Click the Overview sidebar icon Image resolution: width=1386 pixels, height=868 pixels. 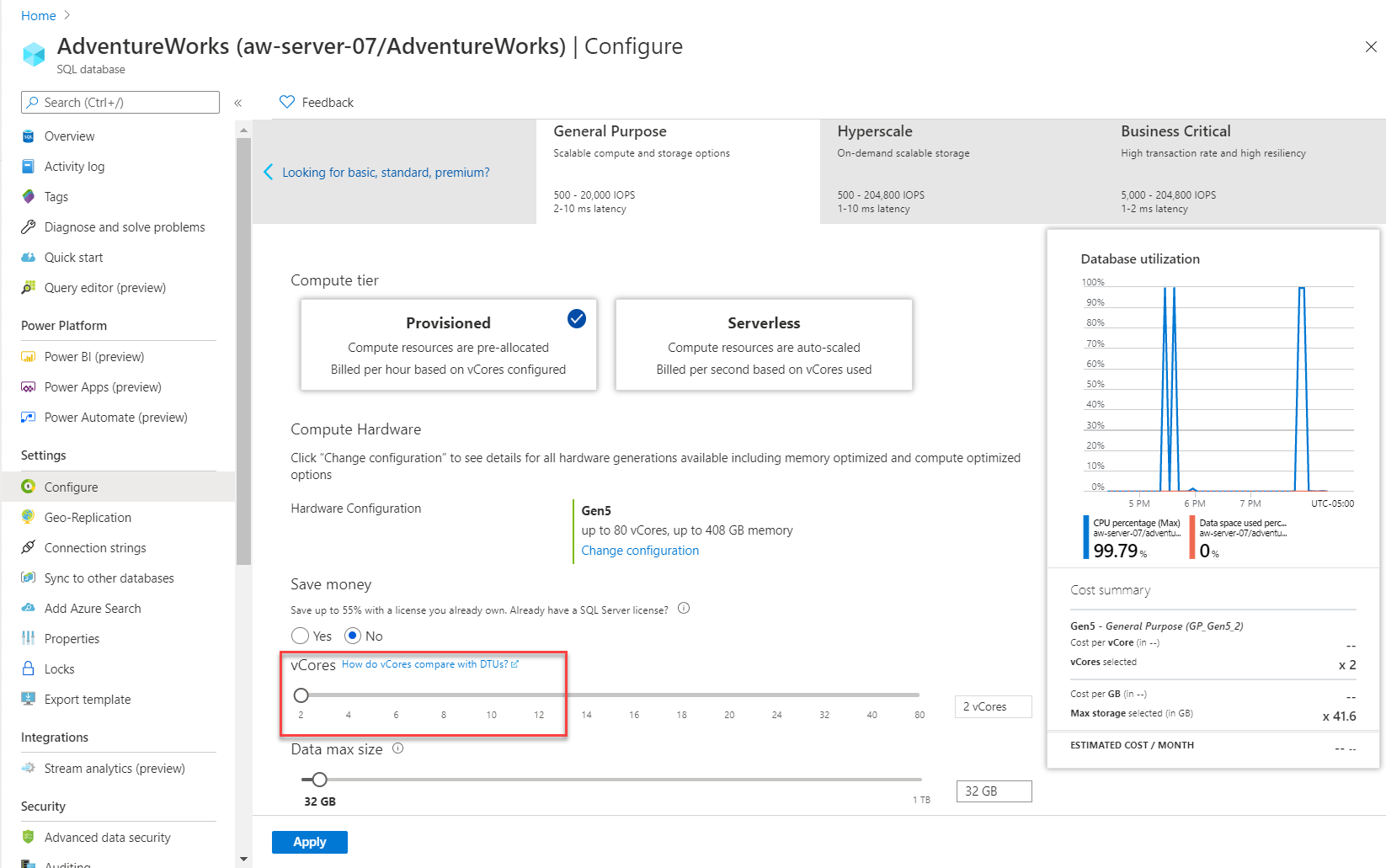(29, 136)
